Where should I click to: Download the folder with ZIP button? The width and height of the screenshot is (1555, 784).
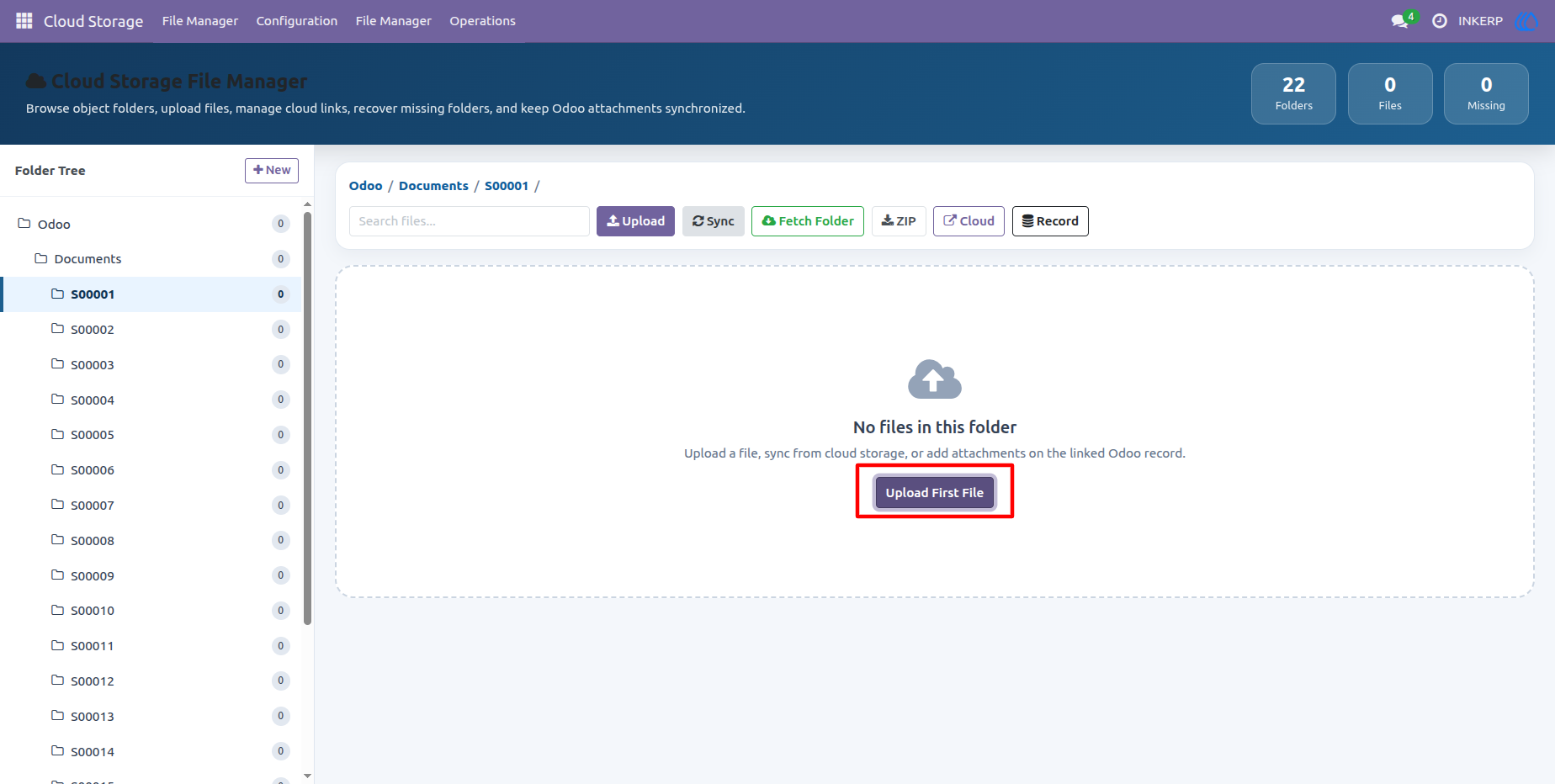[899, 221]
